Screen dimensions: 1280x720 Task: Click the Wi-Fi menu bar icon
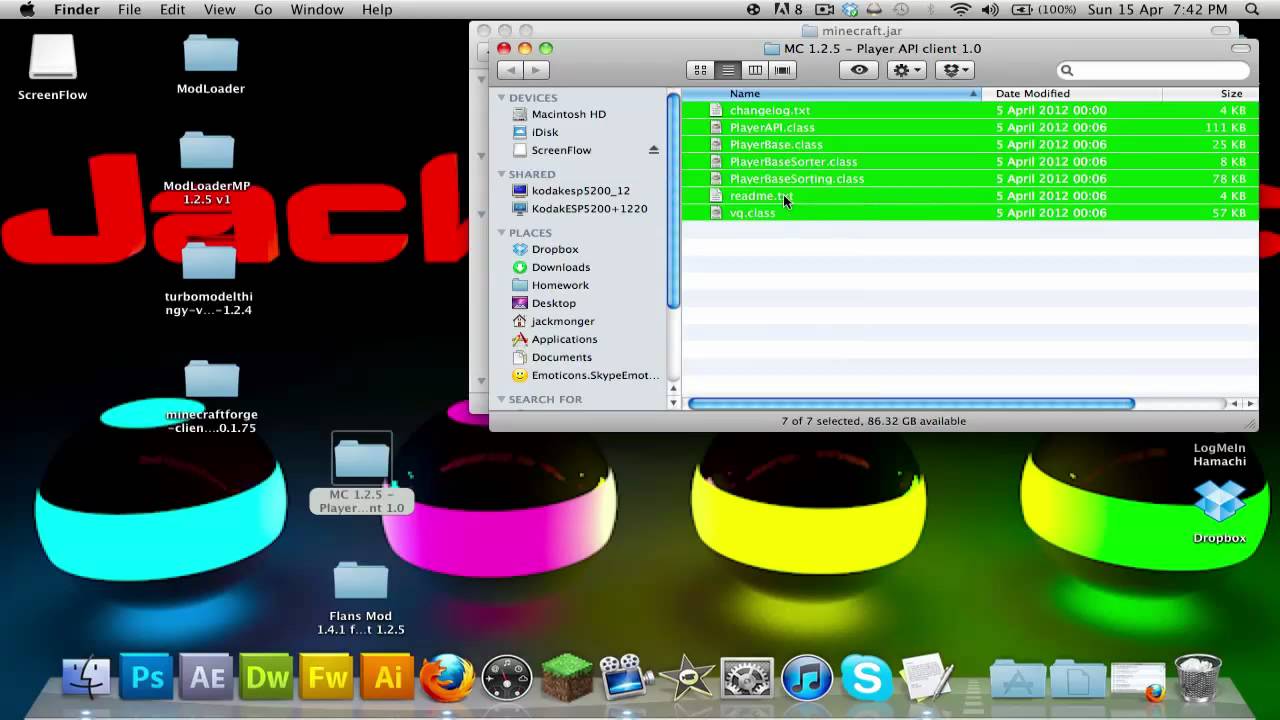point(961,9)
